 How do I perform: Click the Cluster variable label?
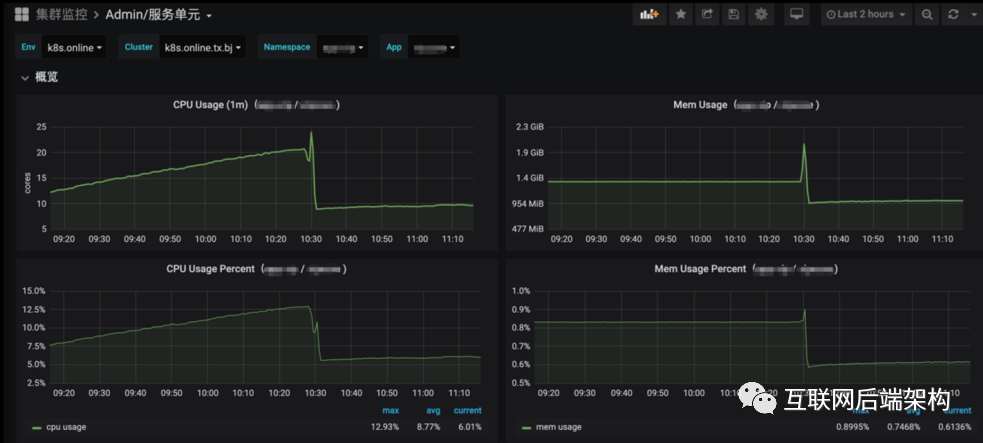pos(139,48)
